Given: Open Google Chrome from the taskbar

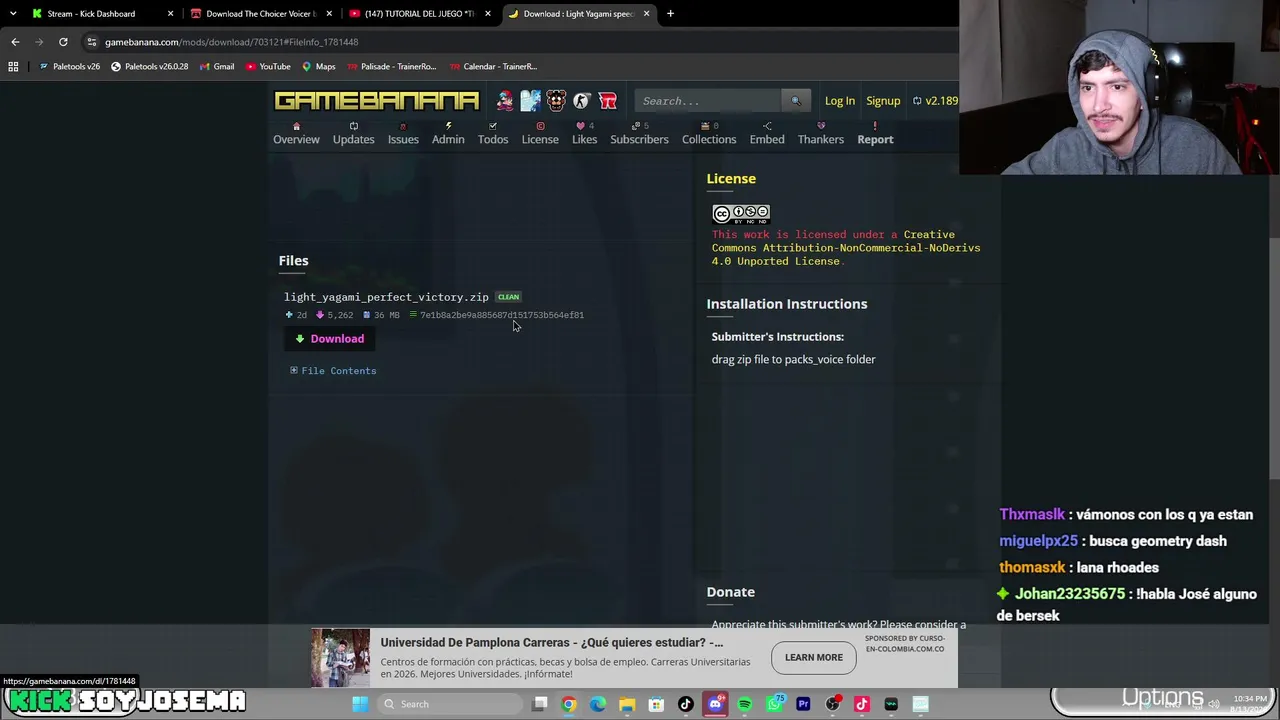Looking at the screenshot, I should click(569, 704).
